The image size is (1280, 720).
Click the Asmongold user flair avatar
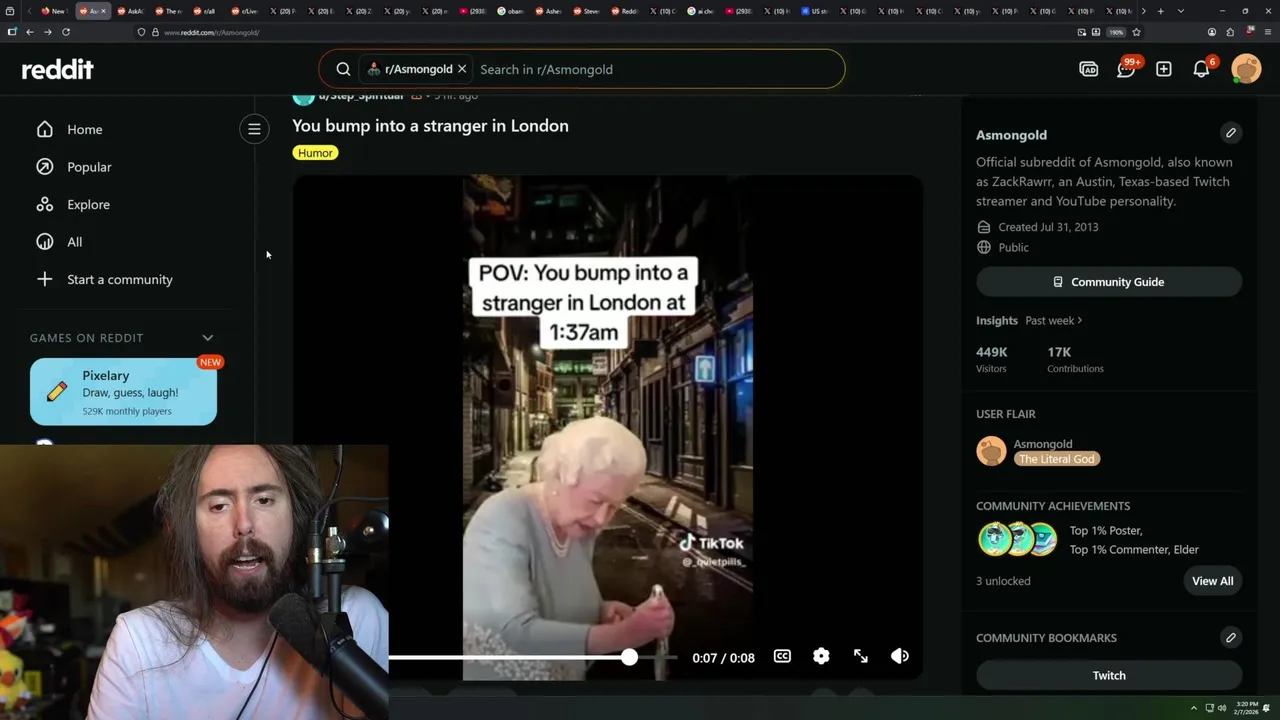pyautogui.click(x=991, y=451)
